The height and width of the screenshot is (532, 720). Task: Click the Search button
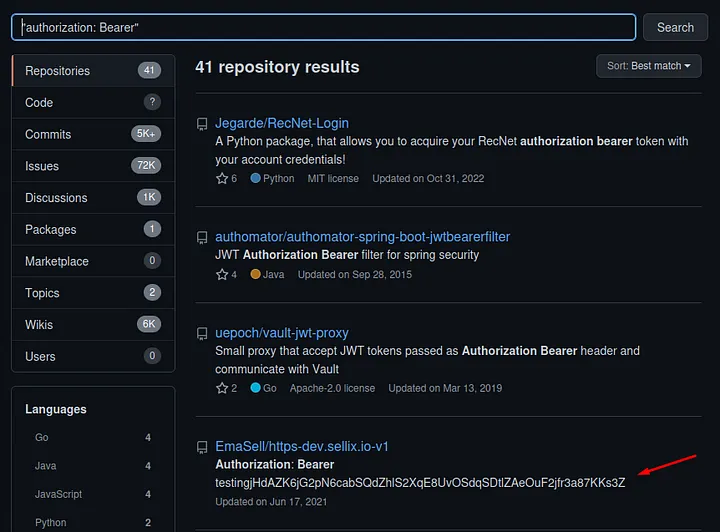click(675, 28)
